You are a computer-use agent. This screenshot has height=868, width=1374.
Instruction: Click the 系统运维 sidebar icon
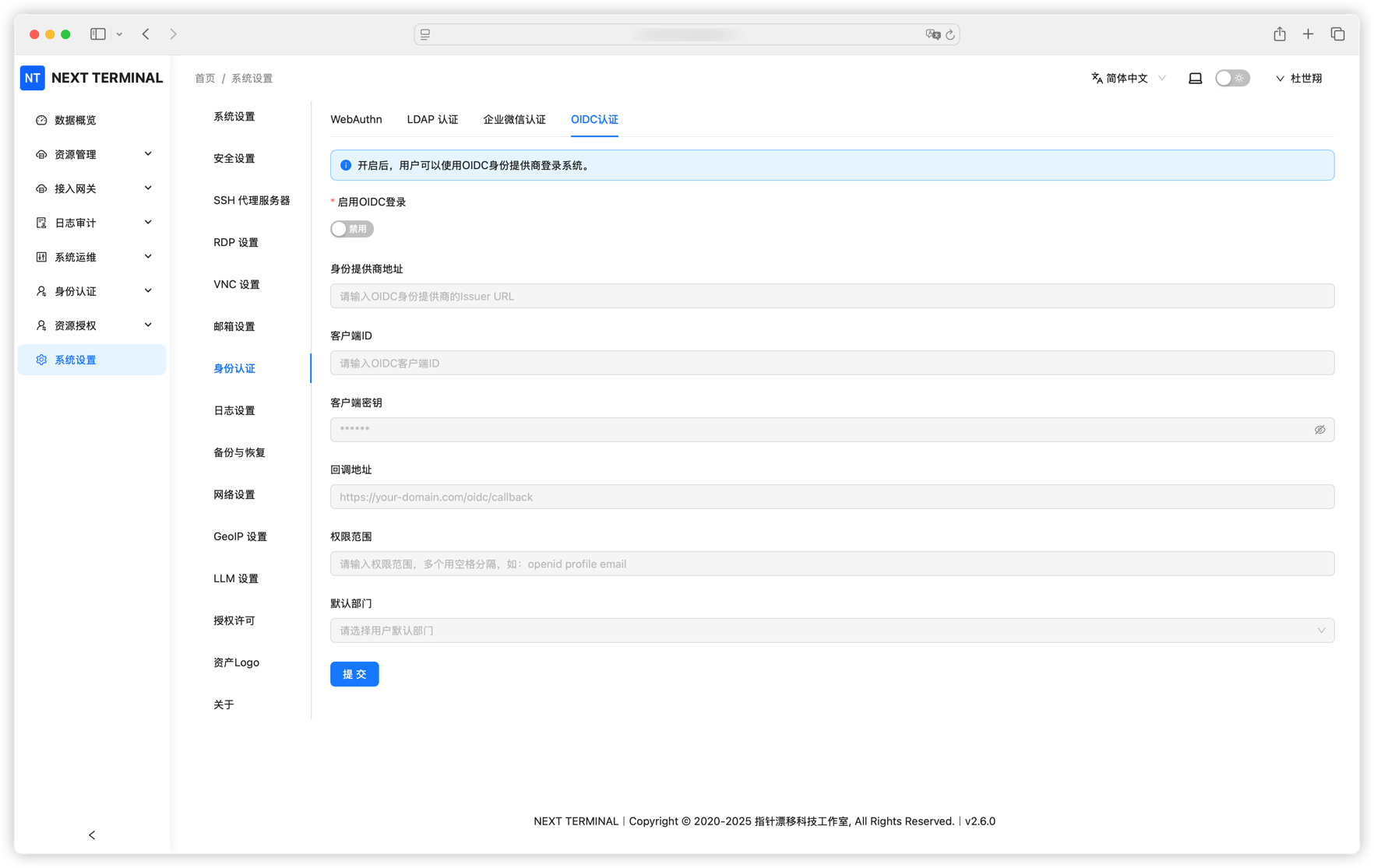(x=41, y=256)
